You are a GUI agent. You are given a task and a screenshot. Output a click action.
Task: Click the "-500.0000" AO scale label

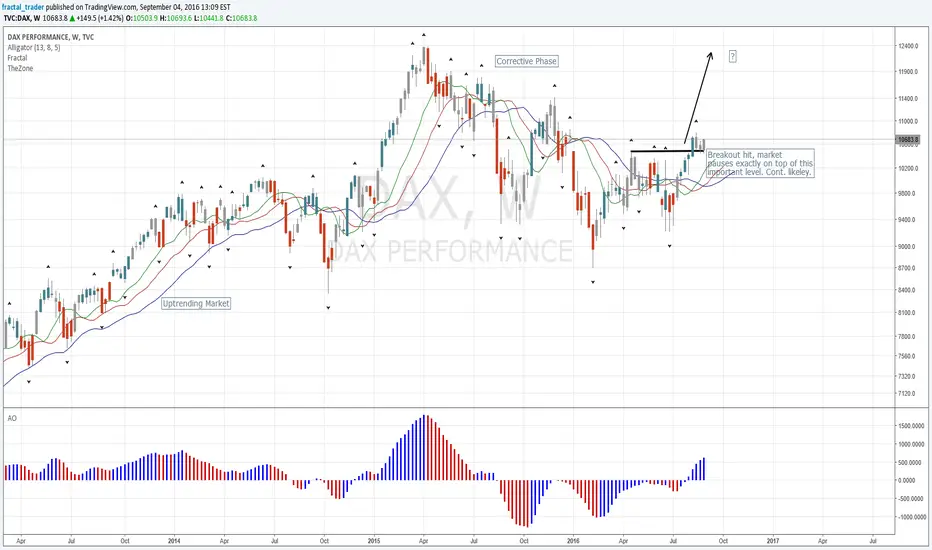coord(910,499)
